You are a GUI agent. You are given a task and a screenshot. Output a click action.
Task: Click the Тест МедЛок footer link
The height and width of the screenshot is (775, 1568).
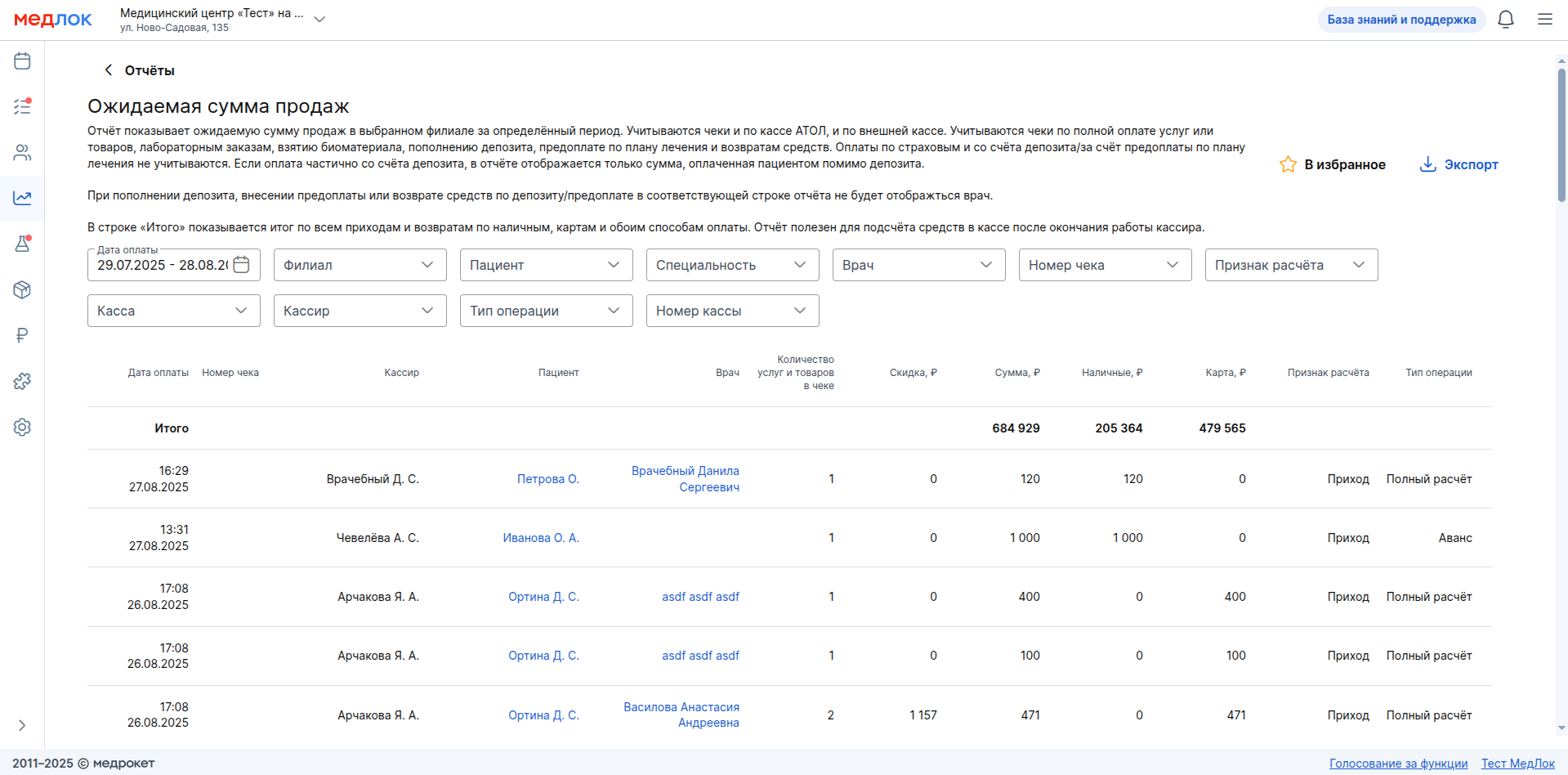tap(1517, 764)
